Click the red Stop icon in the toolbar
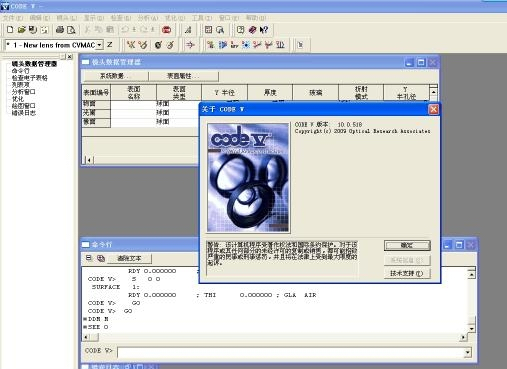 [x=167, y=30]
